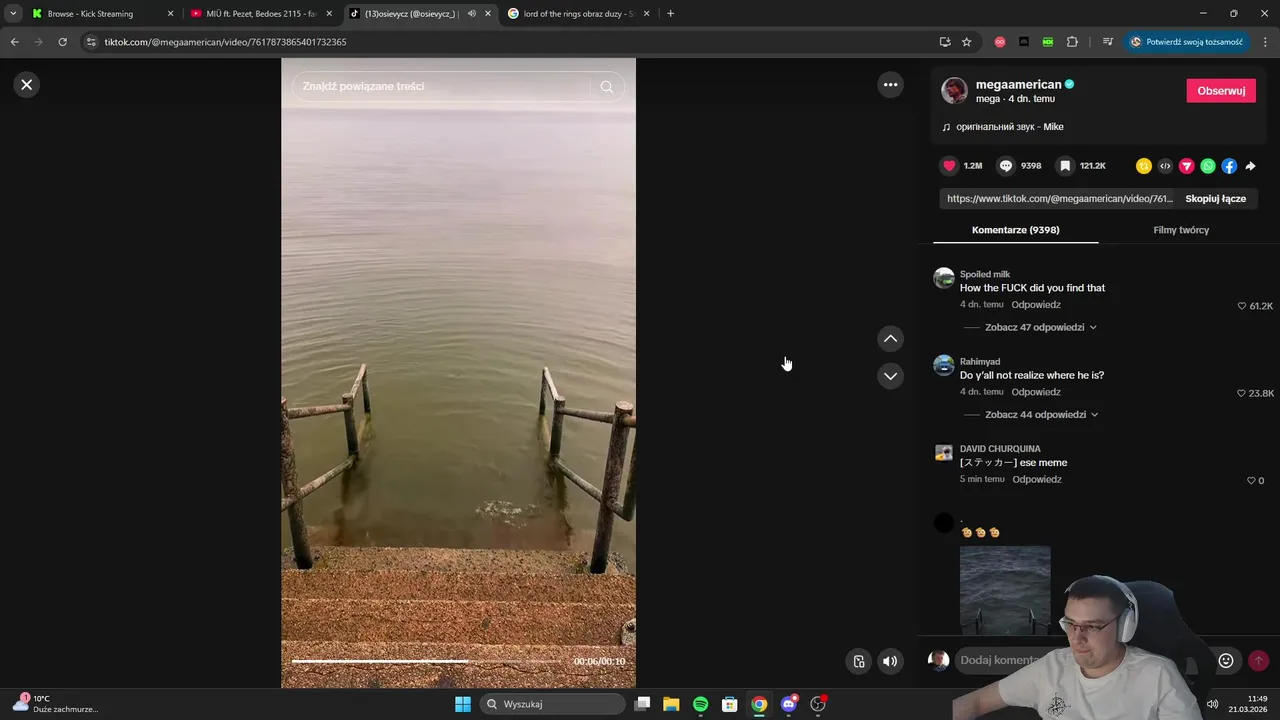1280x720 pixels.
Task: Mute the TikTok tab via speaker icon
Action: tap(472, 14)
